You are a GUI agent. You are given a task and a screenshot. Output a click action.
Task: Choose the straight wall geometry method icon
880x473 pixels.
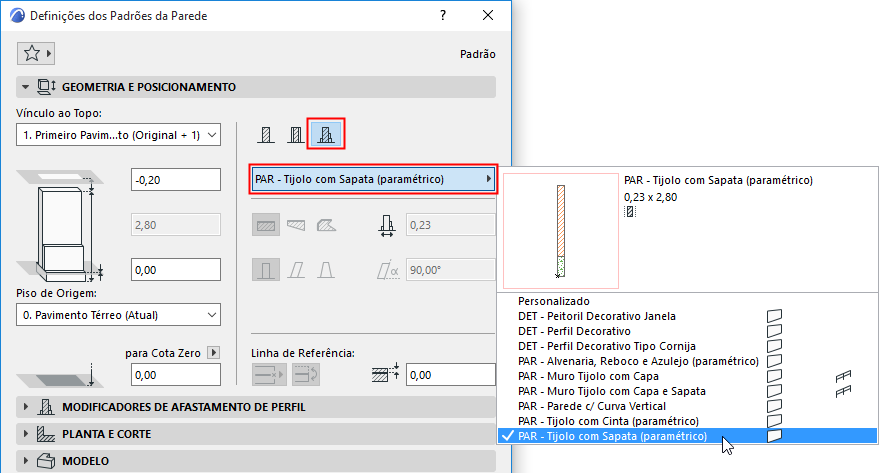[266, 225]
